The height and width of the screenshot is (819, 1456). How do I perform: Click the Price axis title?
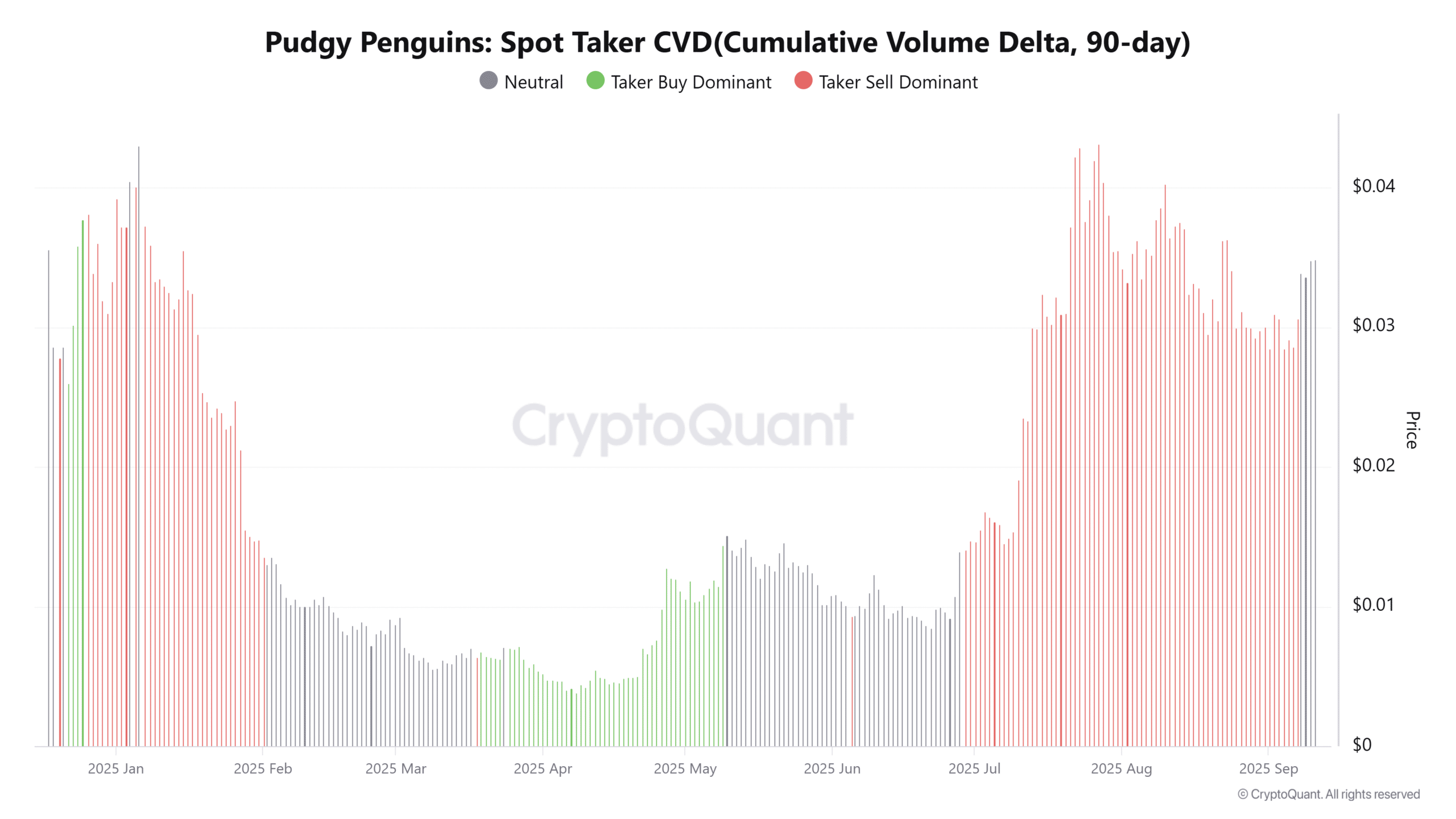click(x=1413, y=430)
